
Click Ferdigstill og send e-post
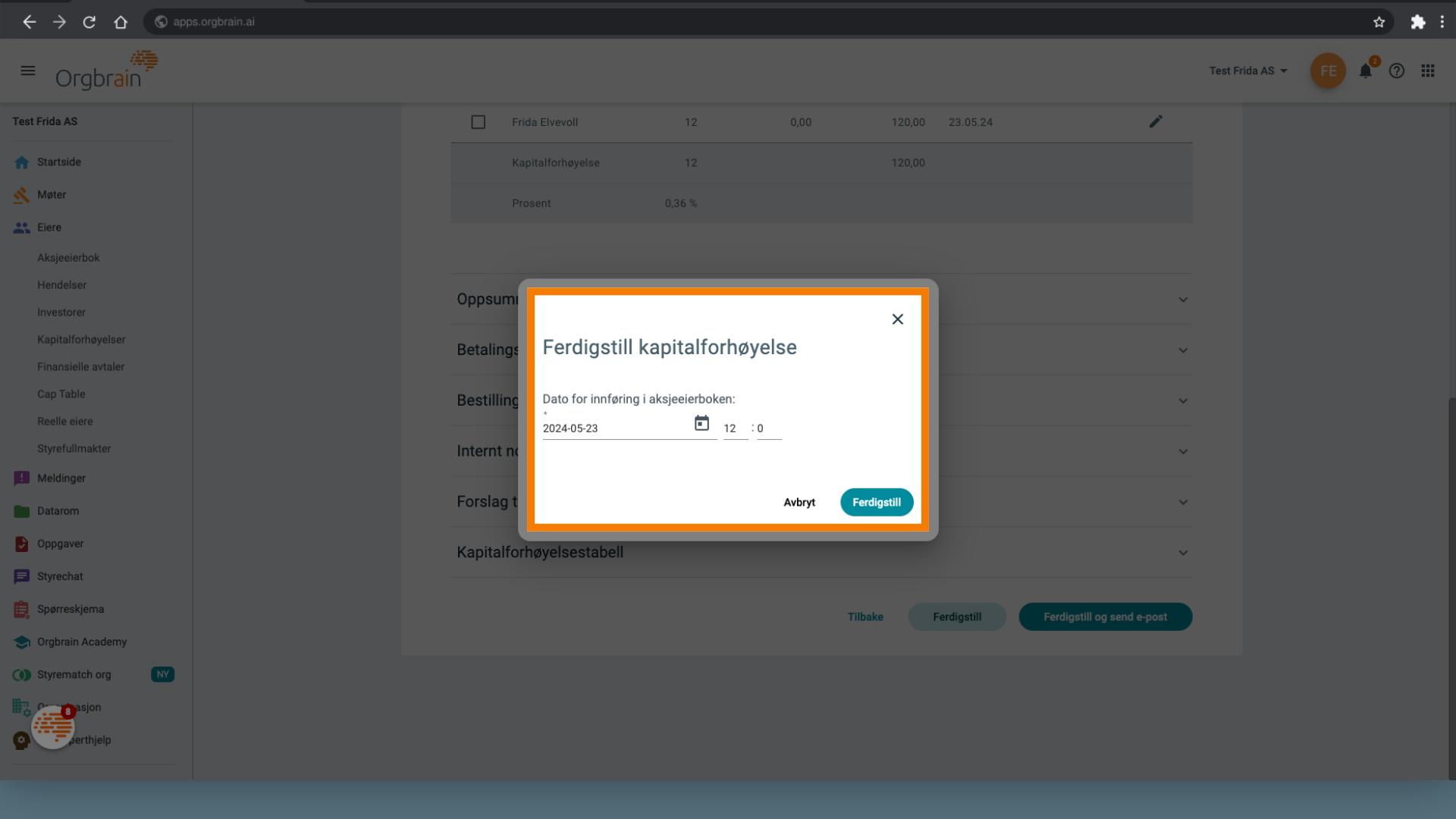pos(1105,617)
